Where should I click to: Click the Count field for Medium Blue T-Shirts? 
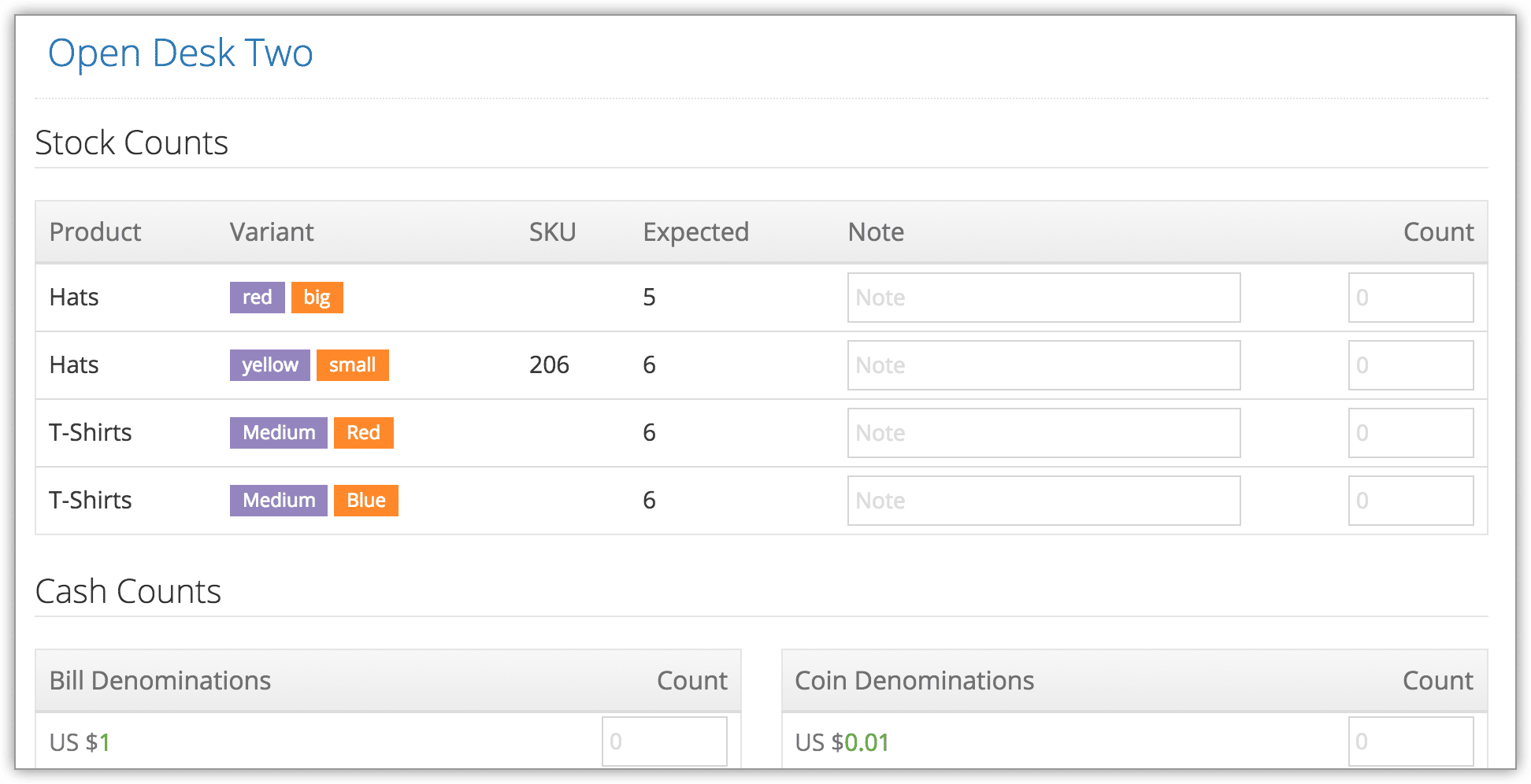pyautogui.click(x=1411, y=501)
